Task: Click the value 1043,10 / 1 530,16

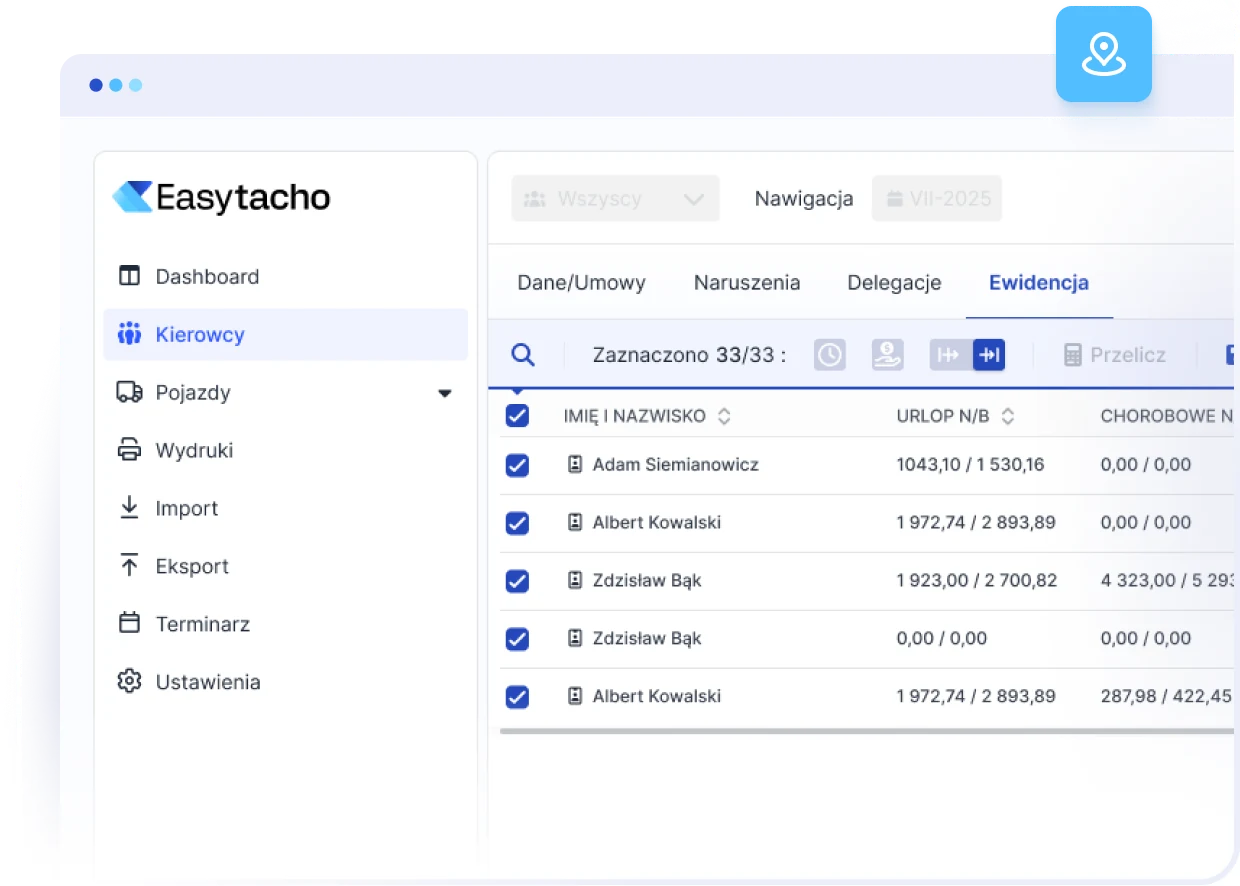Action: coord(970,465)
